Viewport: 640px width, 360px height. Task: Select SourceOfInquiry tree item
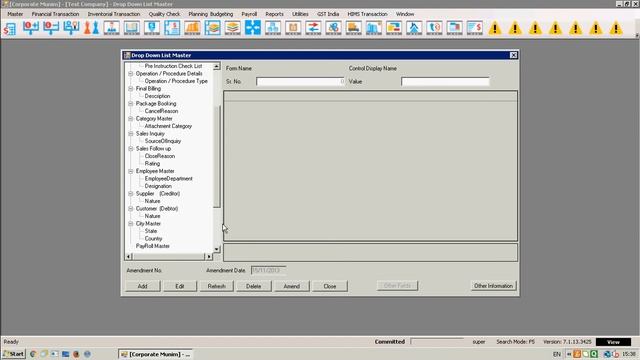click(163, 141)
